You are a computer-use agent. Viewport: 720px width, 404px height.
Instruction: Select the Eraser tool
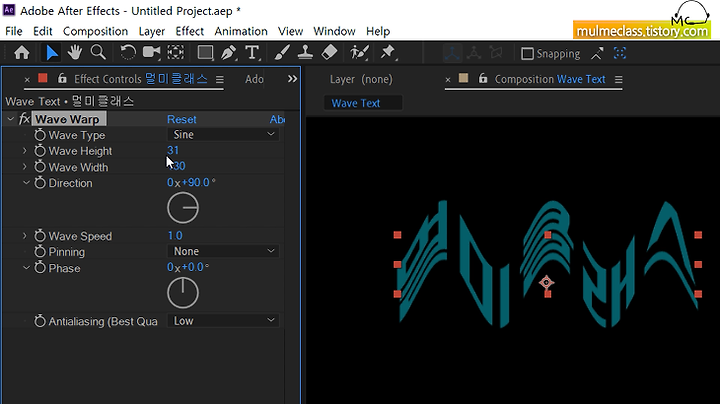(329, 53)
